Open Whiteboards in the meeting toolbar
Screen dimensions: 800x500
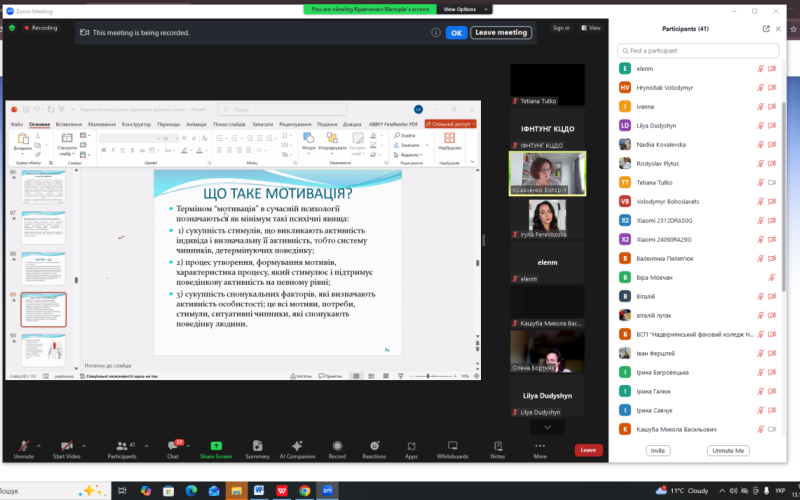tap(453, 449)
